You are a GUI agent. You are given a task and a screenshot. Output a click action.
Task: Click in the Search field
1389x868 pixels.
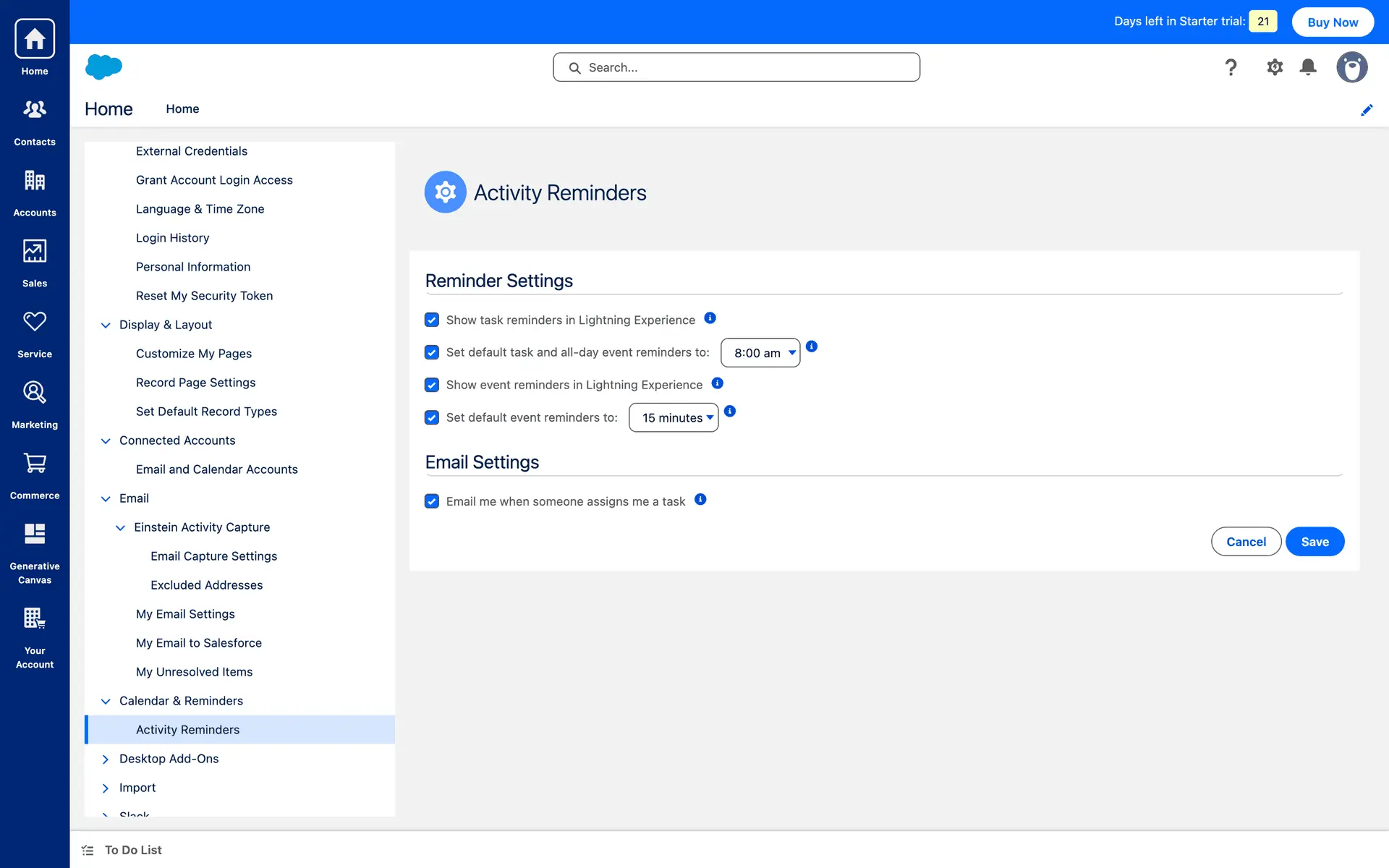coord(736,67)
